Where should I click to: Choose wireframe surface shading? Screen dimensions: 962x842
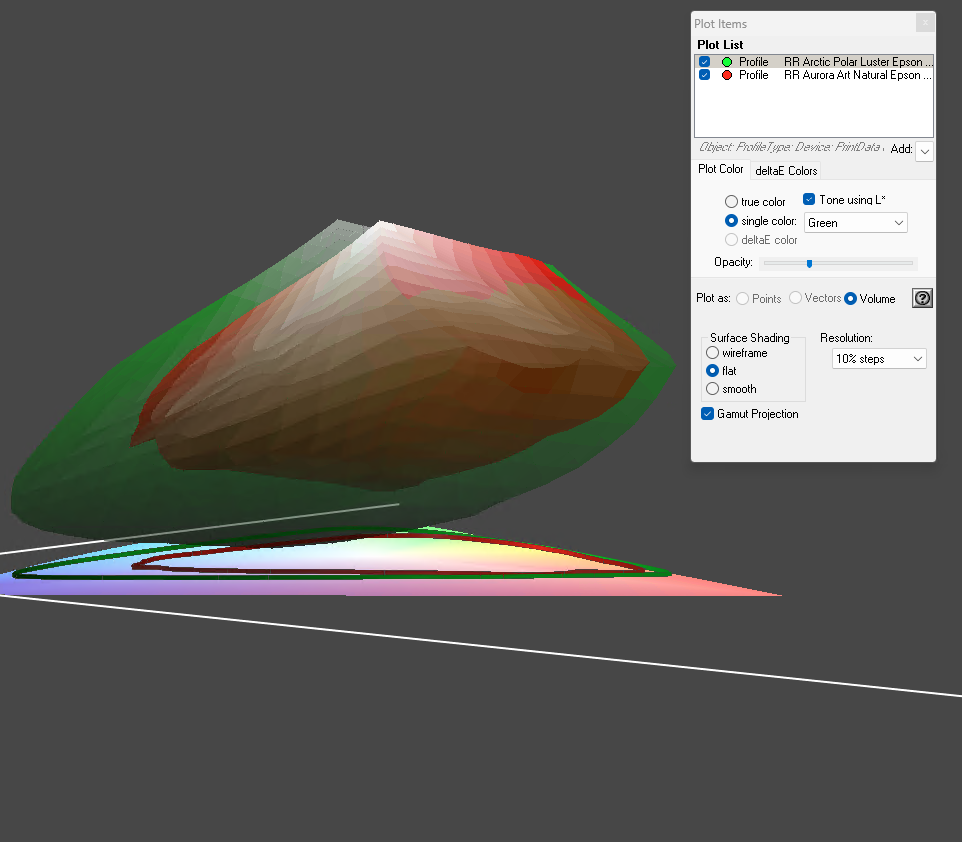pos(712,353)
